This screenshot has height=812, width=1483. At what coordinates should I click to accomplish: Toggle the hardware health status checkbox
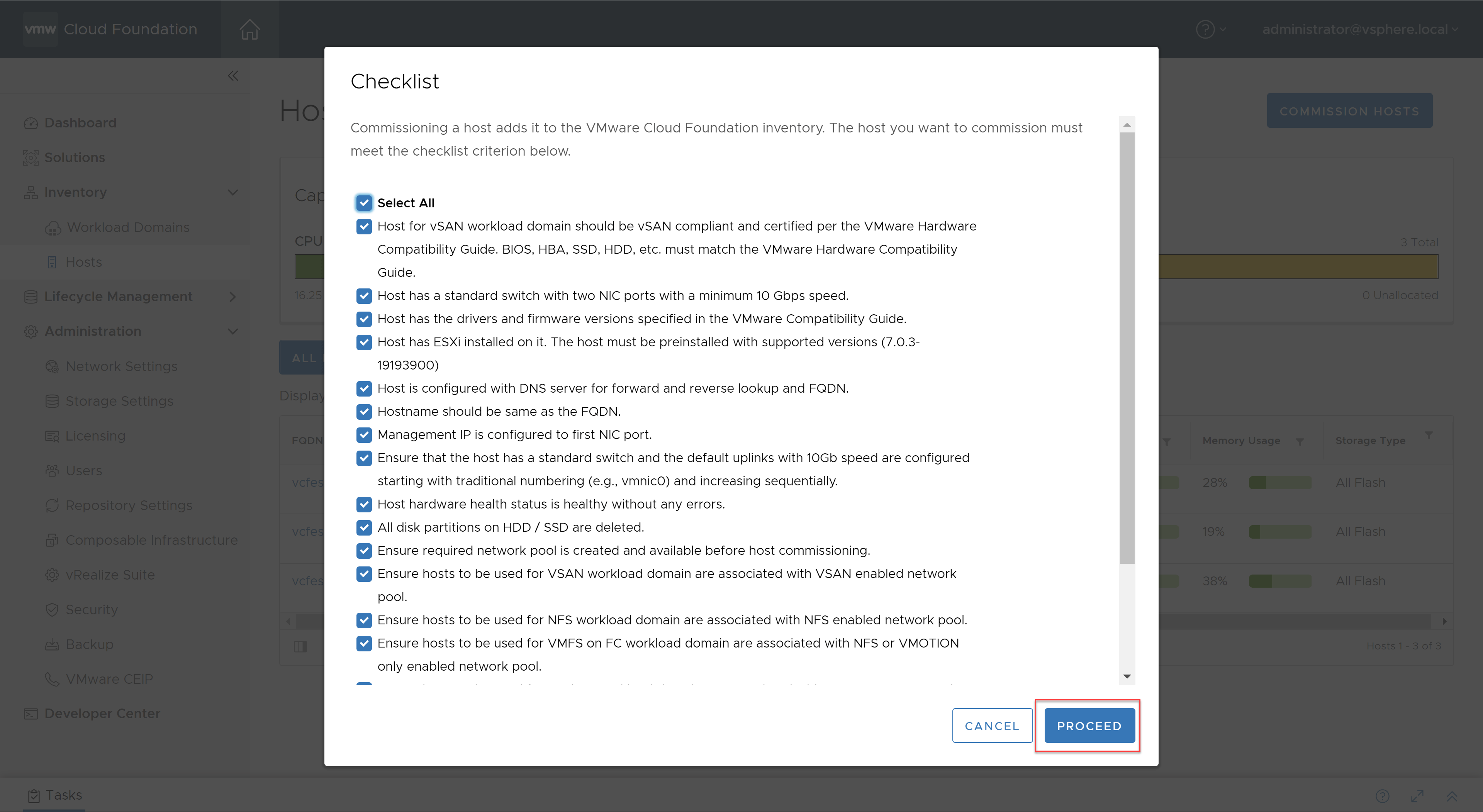pyautogui.click(x=364, y=504)
